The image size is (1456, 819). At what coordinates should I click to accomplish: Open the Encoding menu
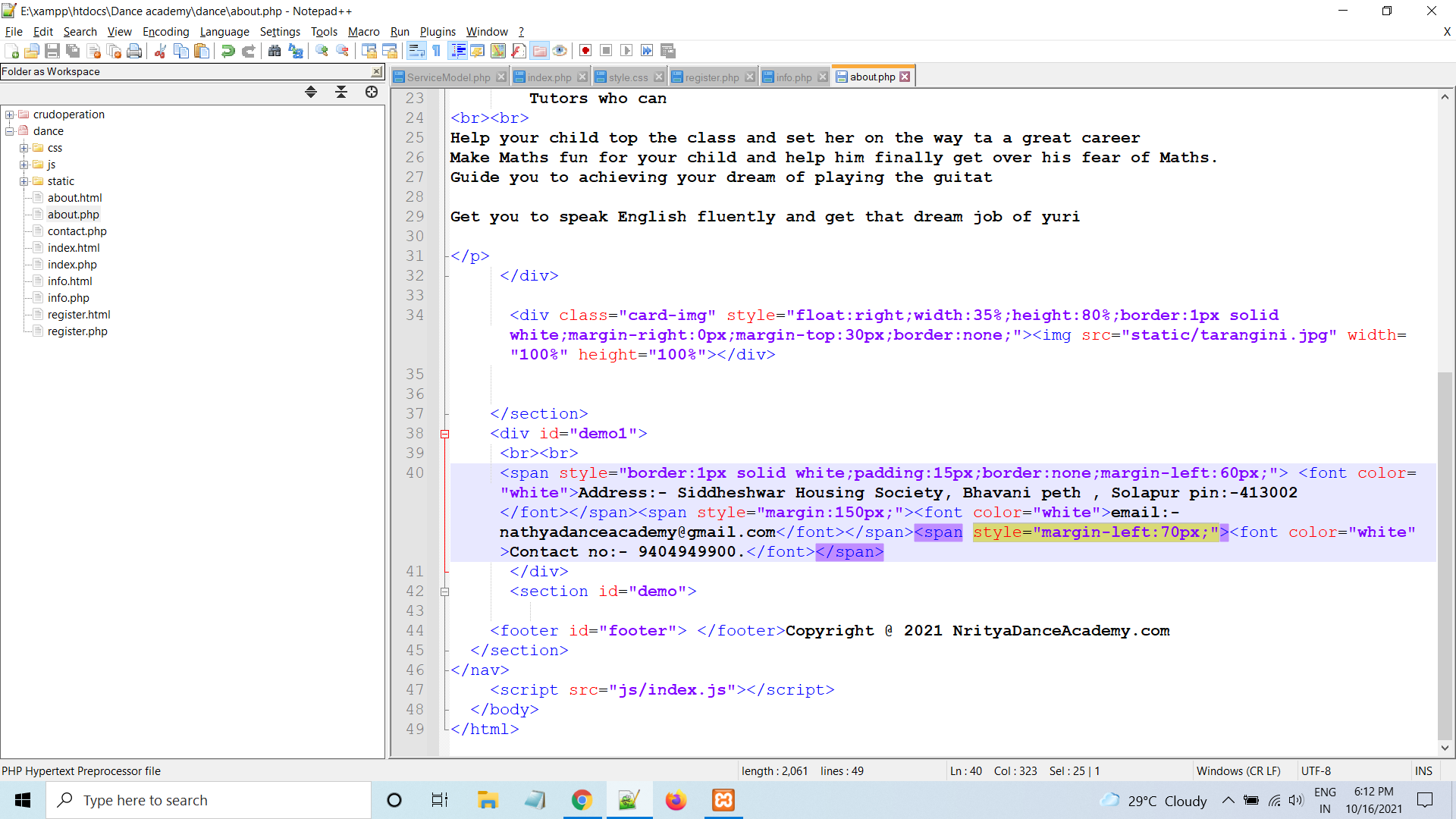(166, 31)
